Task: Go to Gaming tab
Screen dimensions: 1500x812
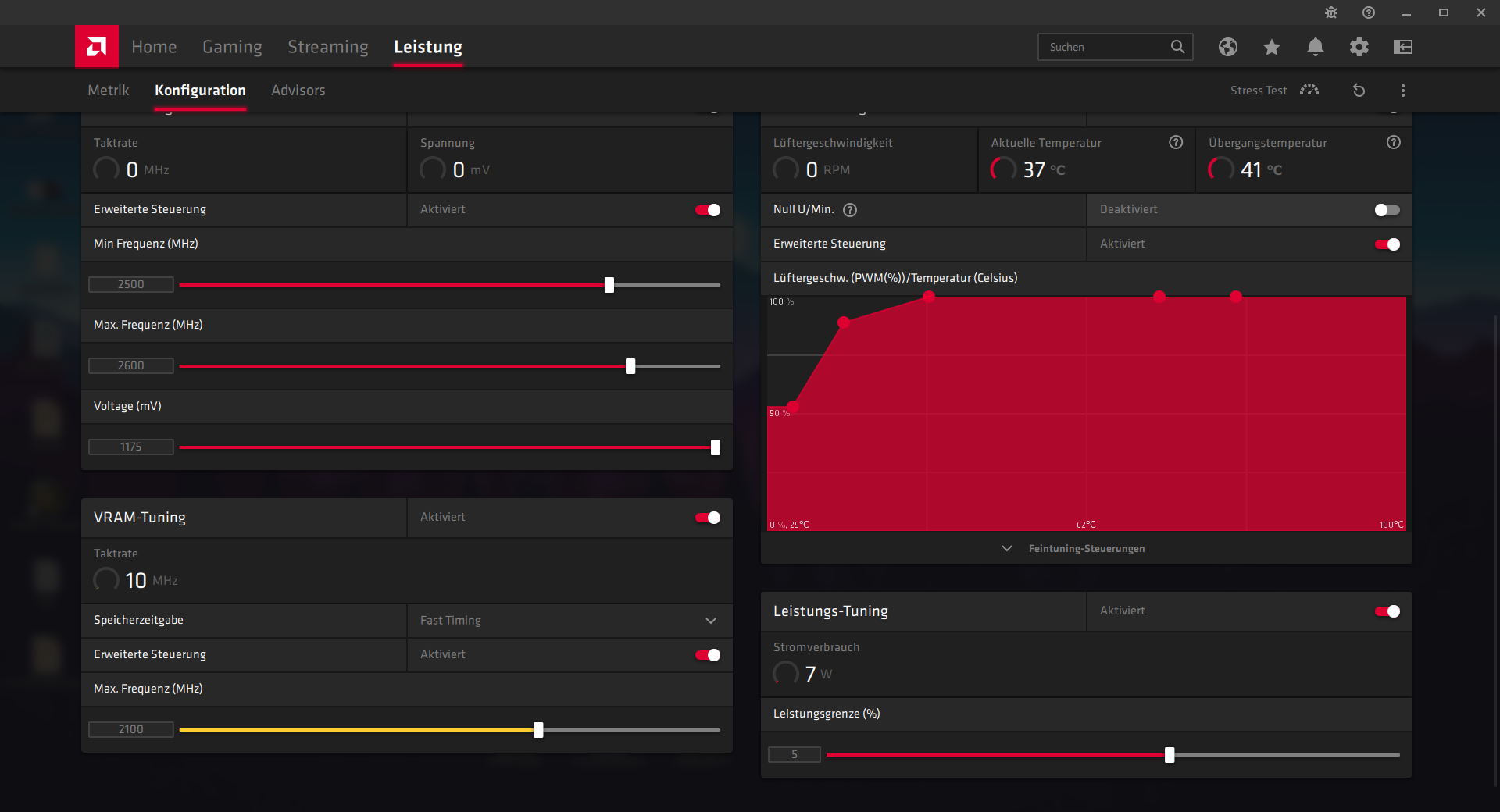Action: [232, 47]
